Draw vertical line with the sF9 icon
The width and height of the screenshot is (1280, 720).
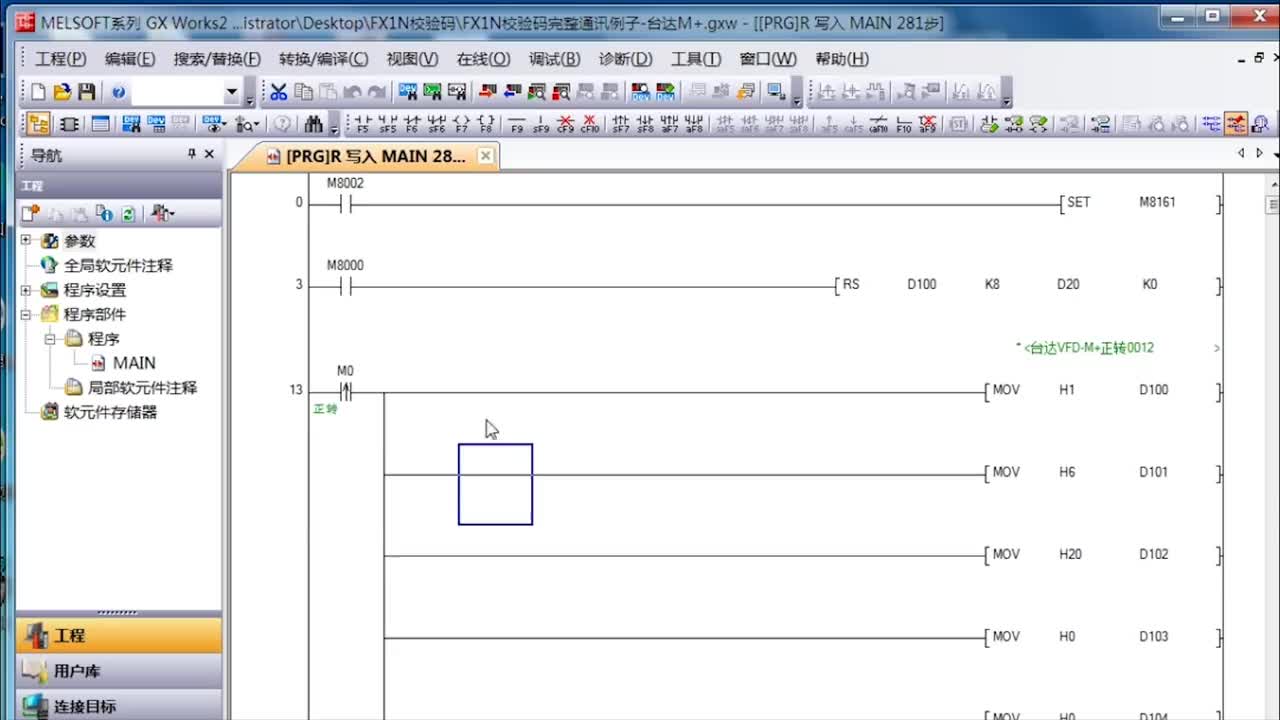click(x=541, y=124)
